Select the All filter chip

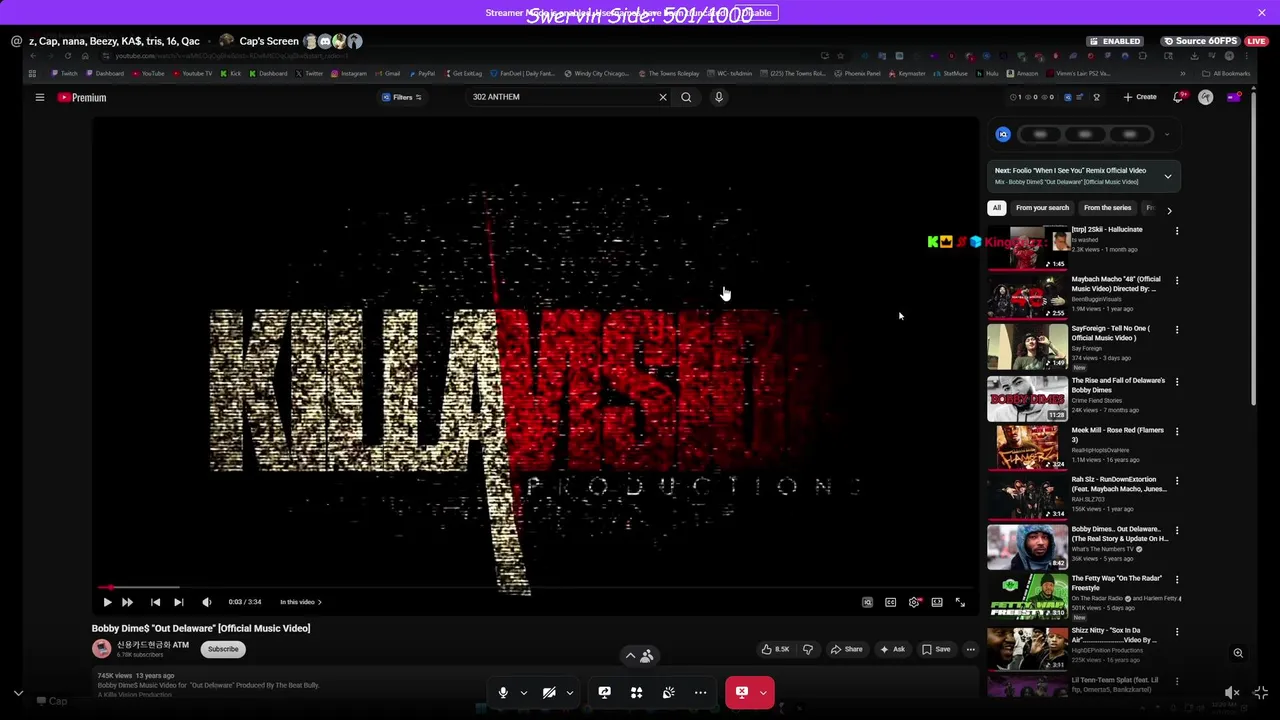(996, 208)
